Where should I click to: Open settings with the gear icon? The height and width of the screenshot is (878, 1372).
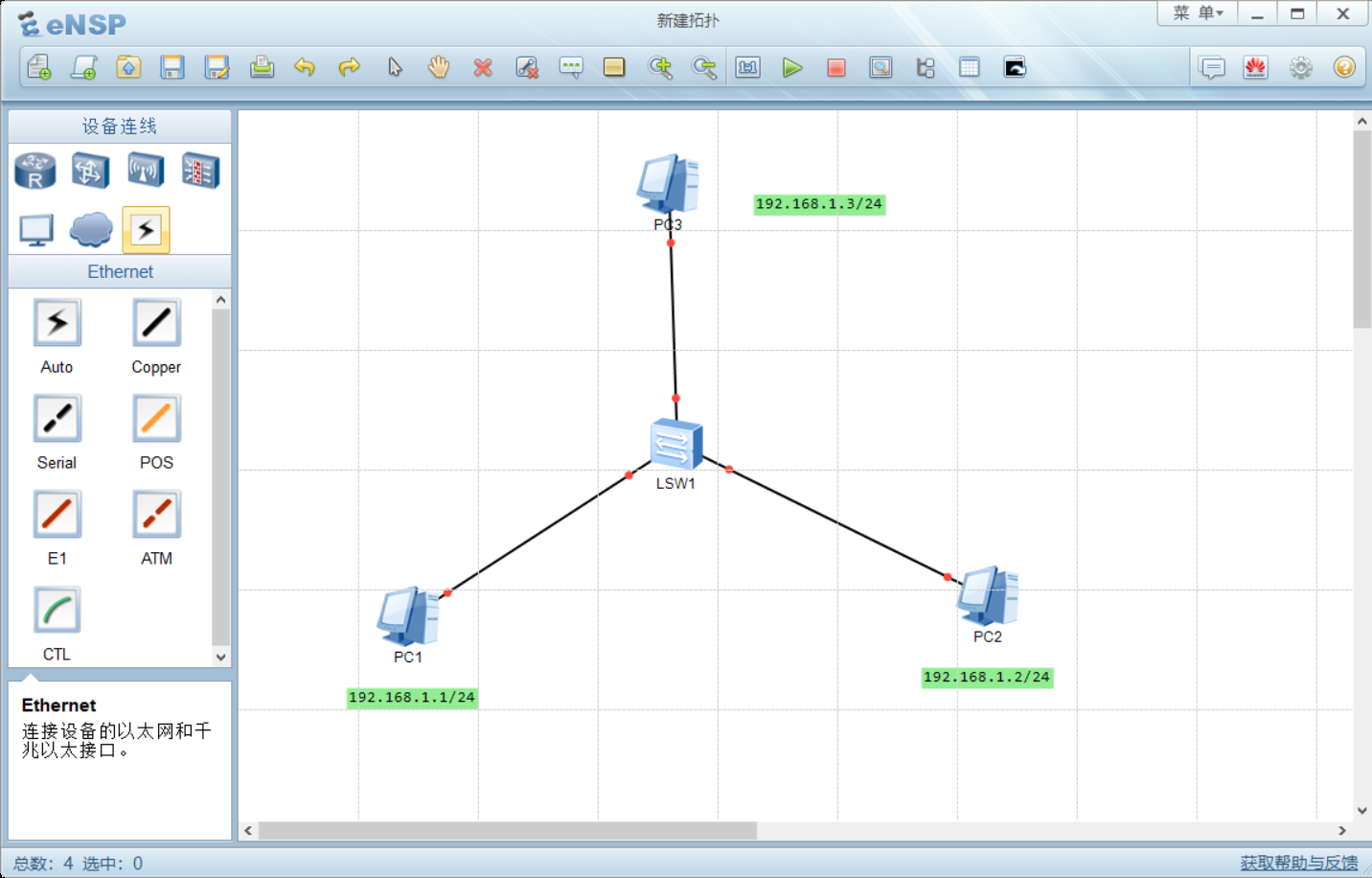[1301, 67]
